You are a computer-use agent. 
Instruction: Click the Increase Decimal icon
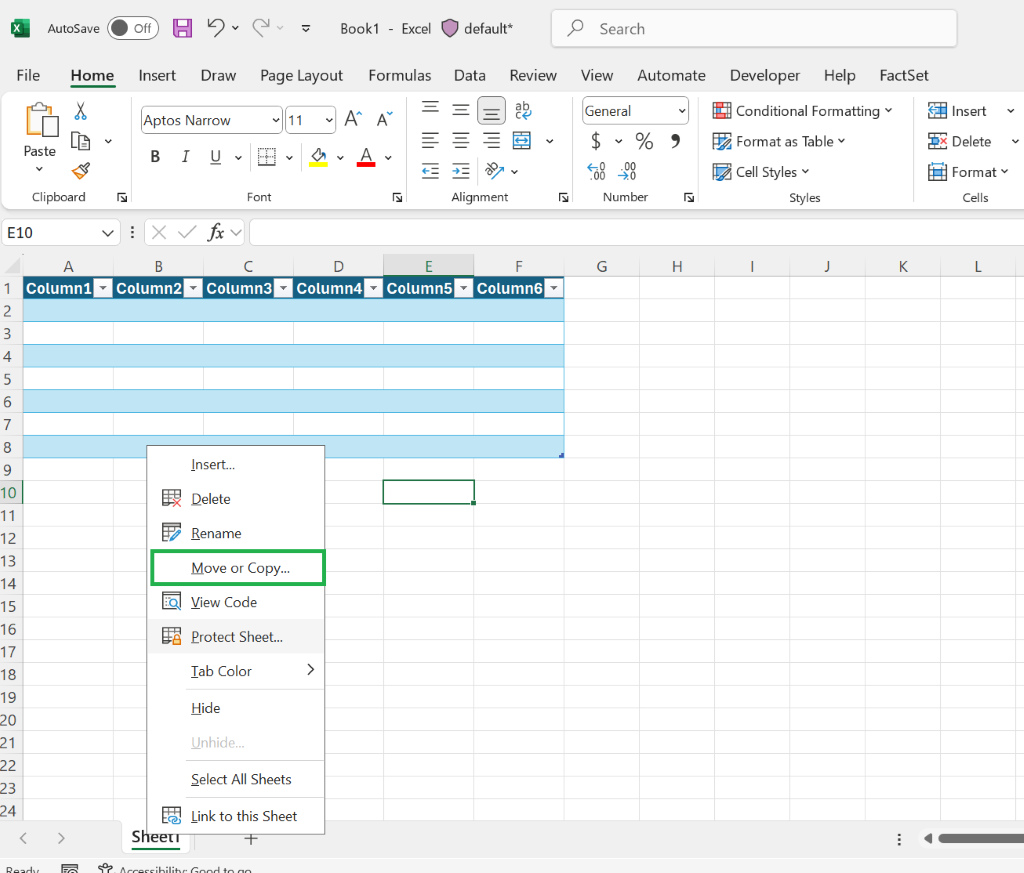pos(595,171)
